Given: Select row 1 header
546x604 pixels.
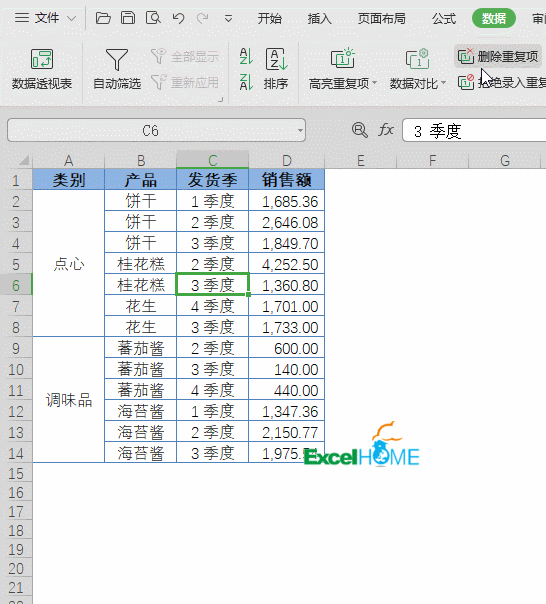Looking at the screenshot, I should 16,180.
